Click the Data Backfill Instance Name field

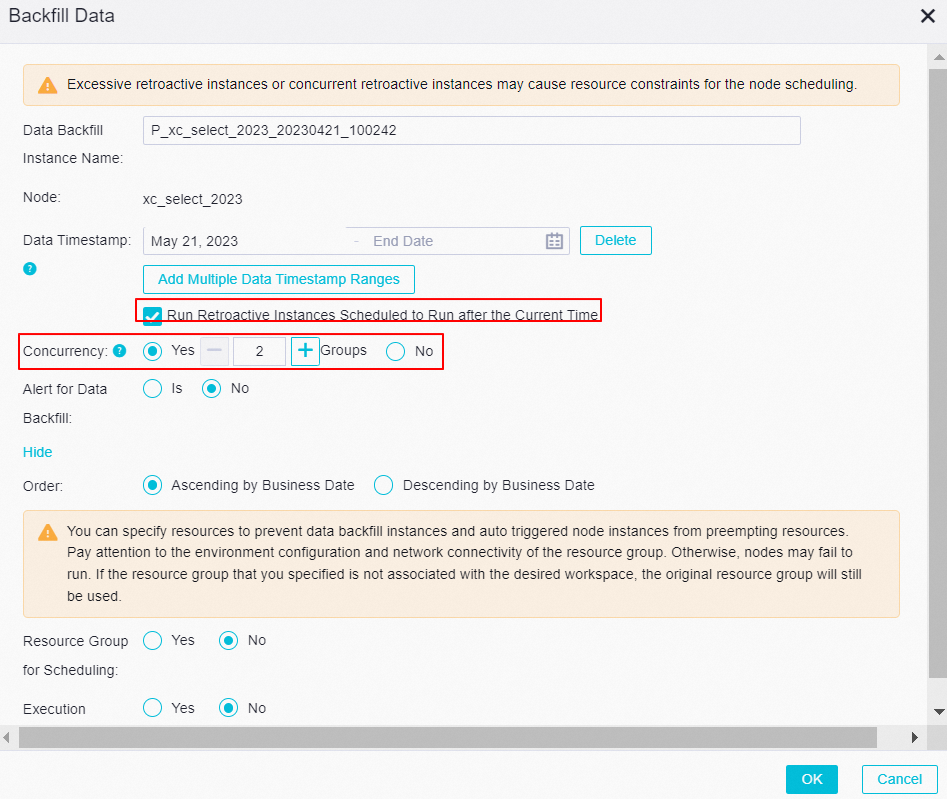[471, 130]
